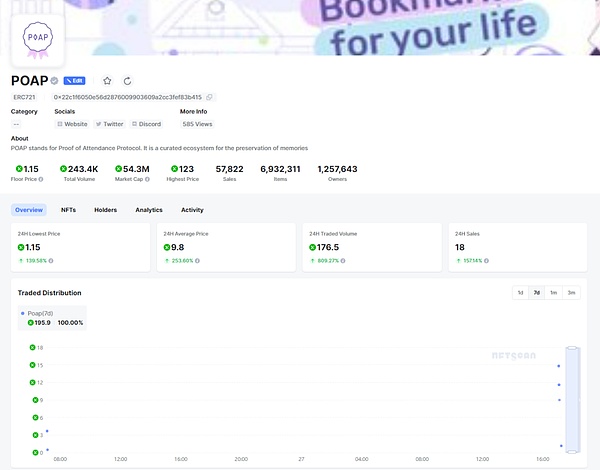Open the Activity tab

(x=192, y=210)
